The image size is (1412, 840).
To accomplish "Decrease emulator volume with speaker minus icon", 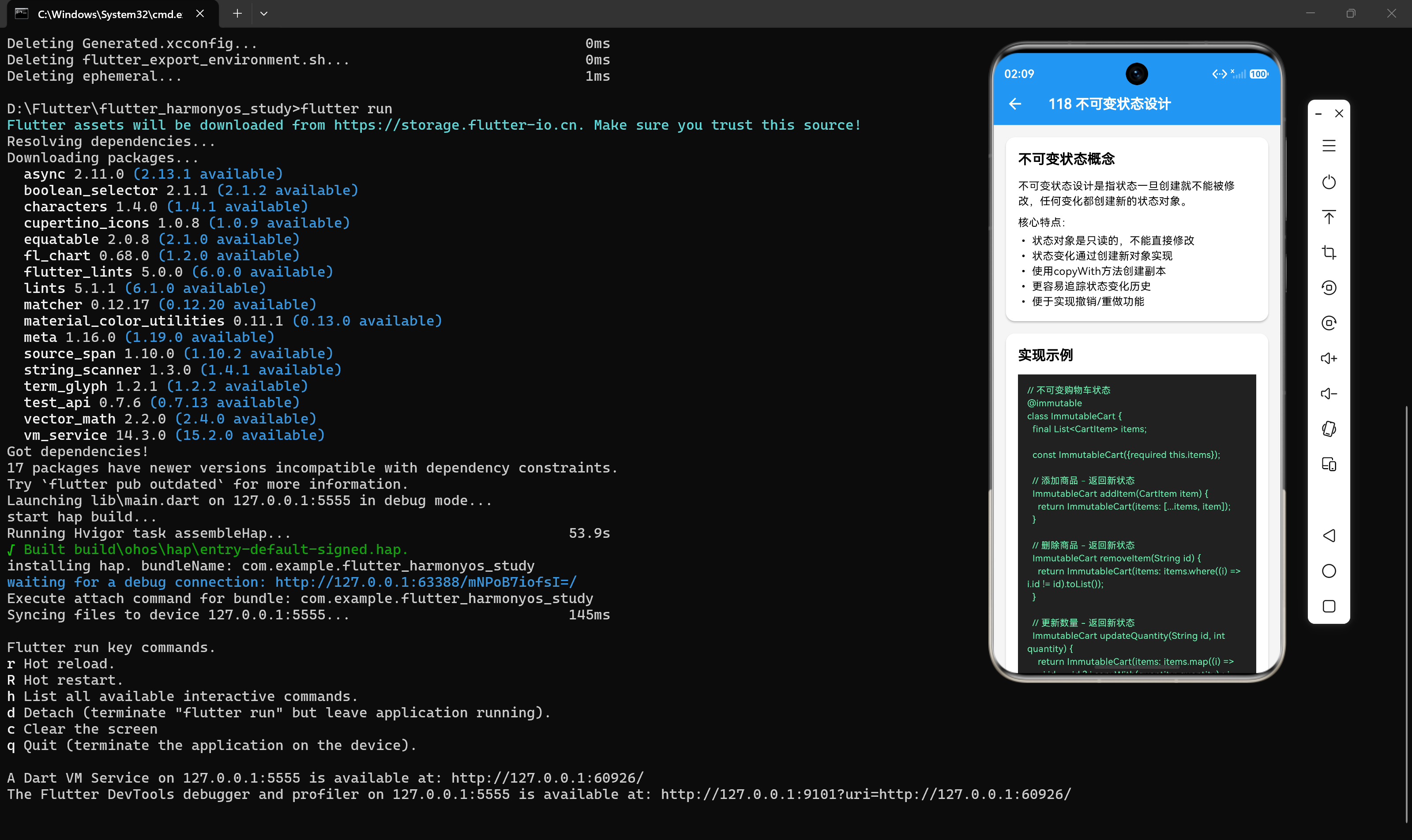I will [1329, 394].
